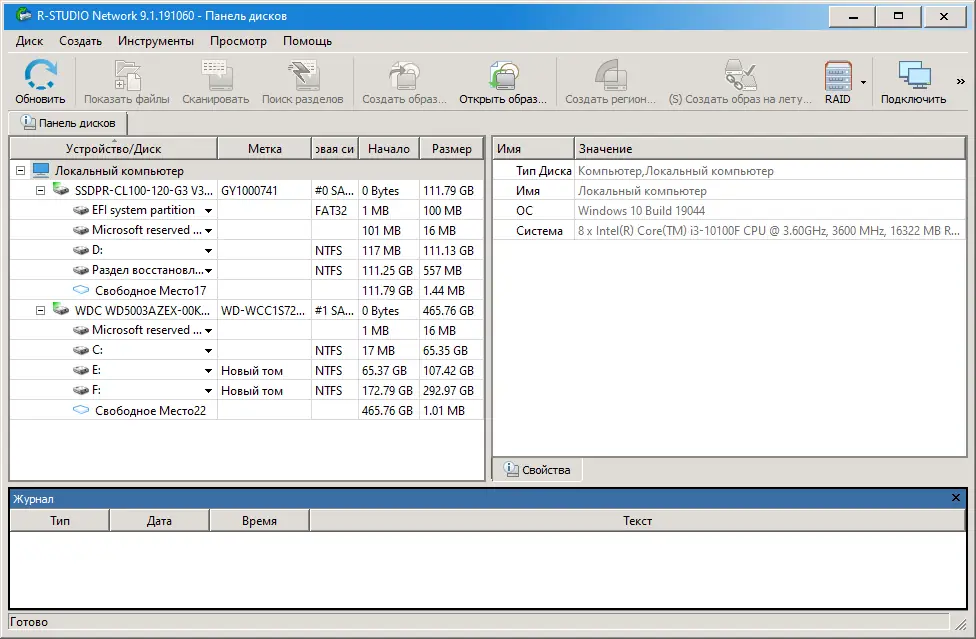
Task: Click the Текст column header in Журнал
Action: (637, 521)
